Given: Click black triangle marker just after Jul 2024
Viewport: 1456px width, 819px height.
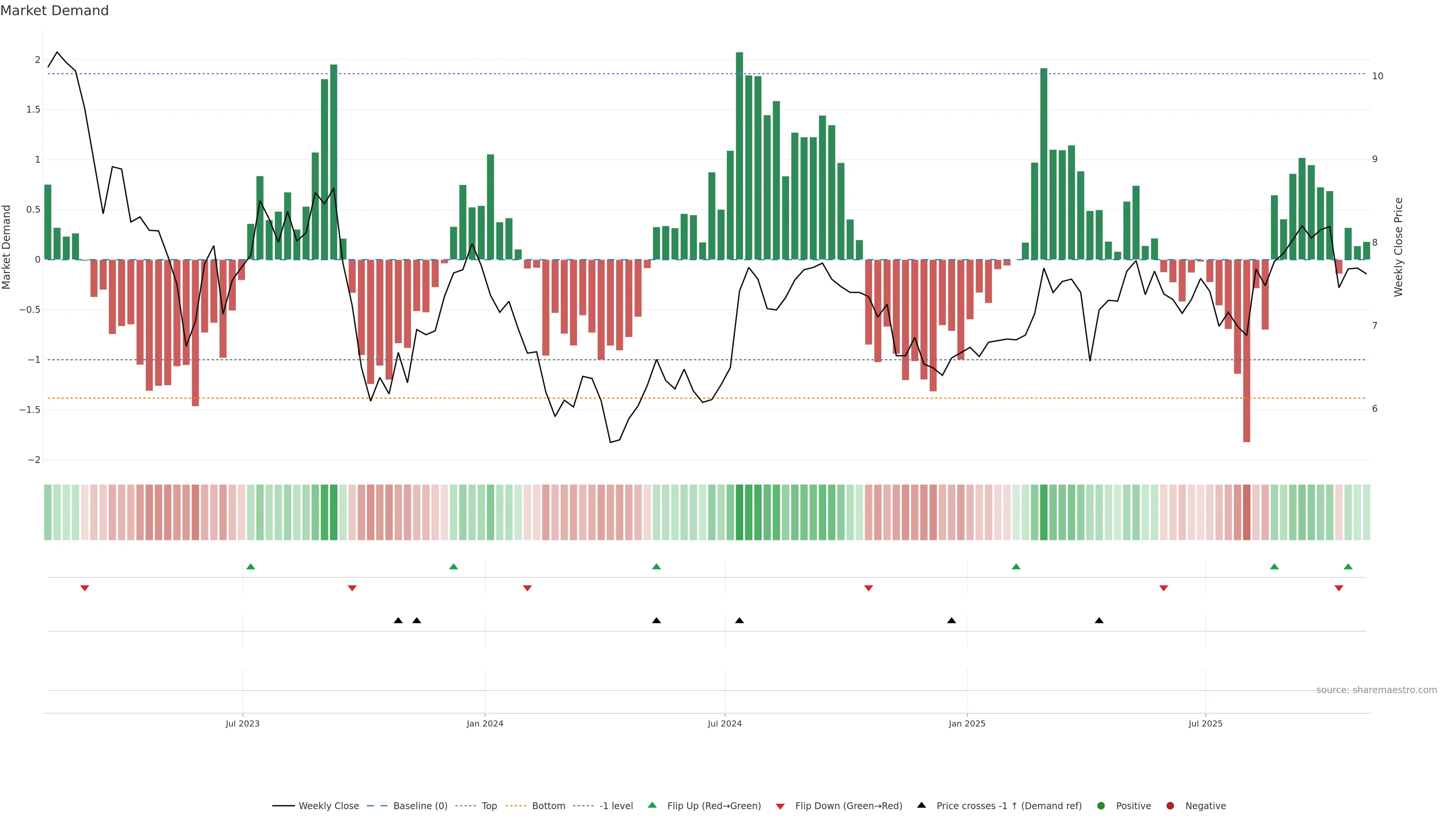Looking at the screenshot, I should (739, 621).
